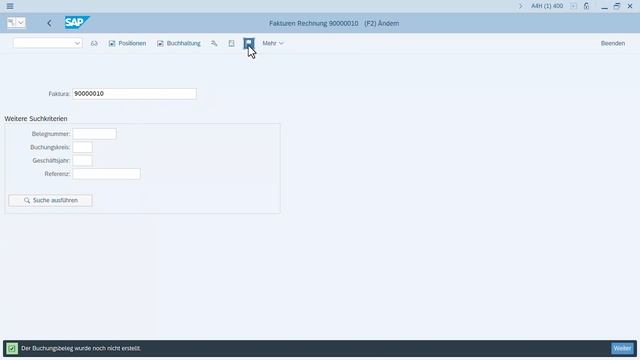Click the glasses display icon in the toolbar
The height and width of the screenshot is (360, 640).
pyautogui.click(x=94, y=43)
